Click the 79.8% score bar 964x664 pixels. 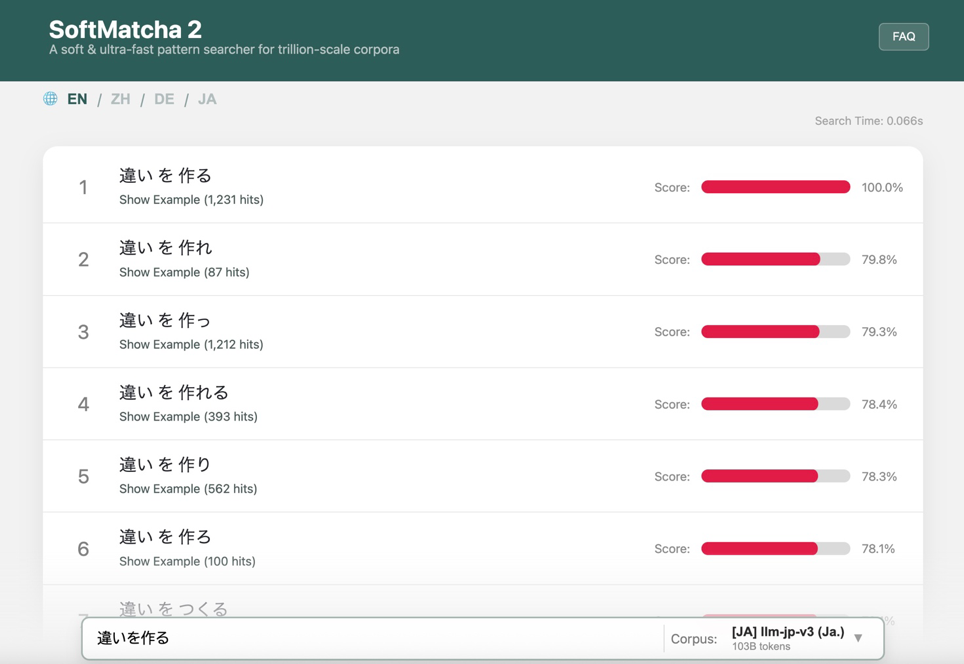click(776, 259)
